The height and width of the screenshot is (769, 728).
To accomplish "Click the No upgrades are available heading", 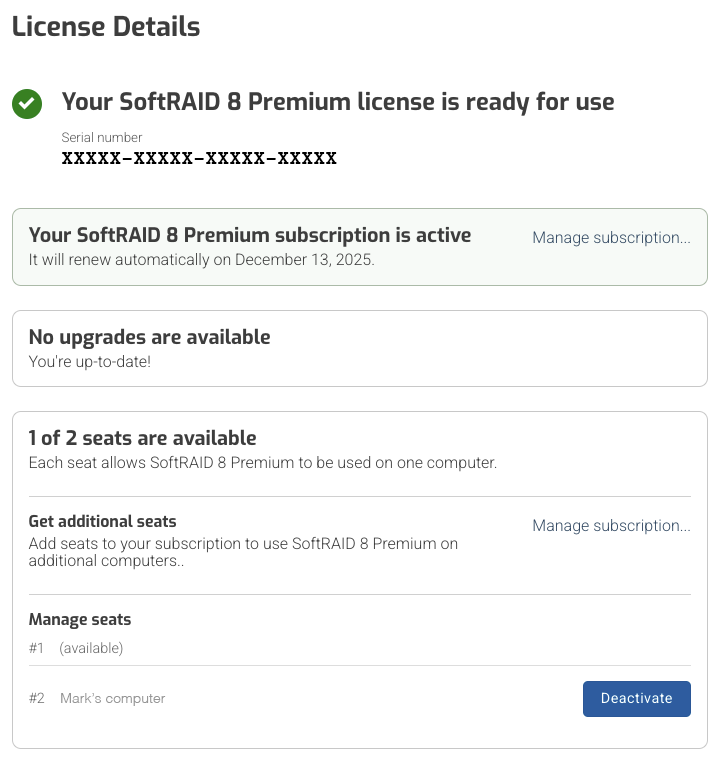I will [x=150, y=337].
